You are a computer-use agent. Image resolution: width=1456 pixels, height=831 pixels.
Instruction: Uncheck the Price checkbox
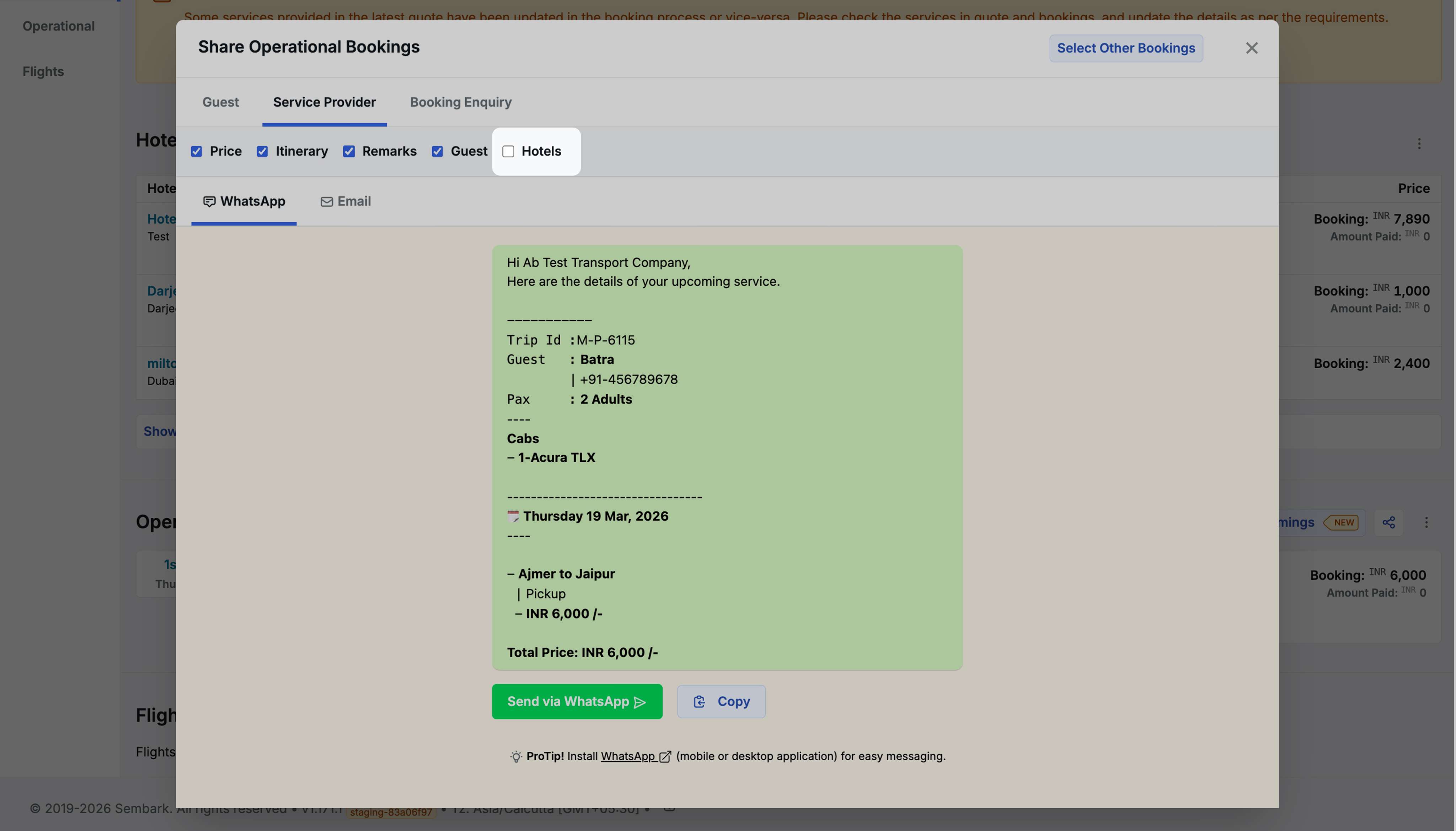click(196, 151)
